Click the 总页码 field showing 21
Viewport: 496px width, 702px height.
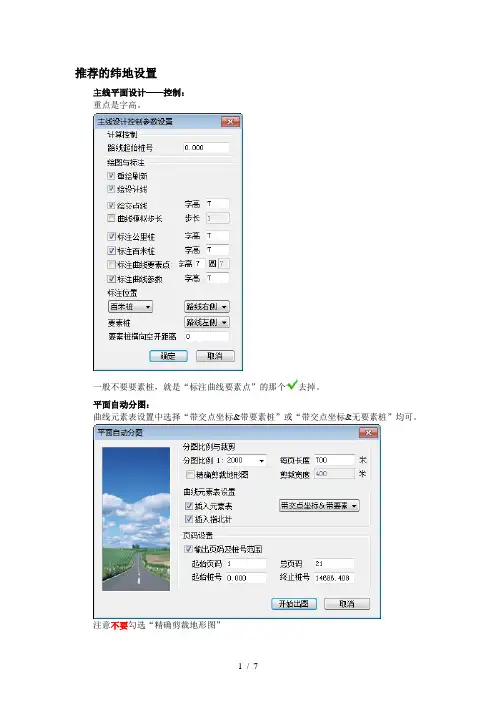[334, 564]
